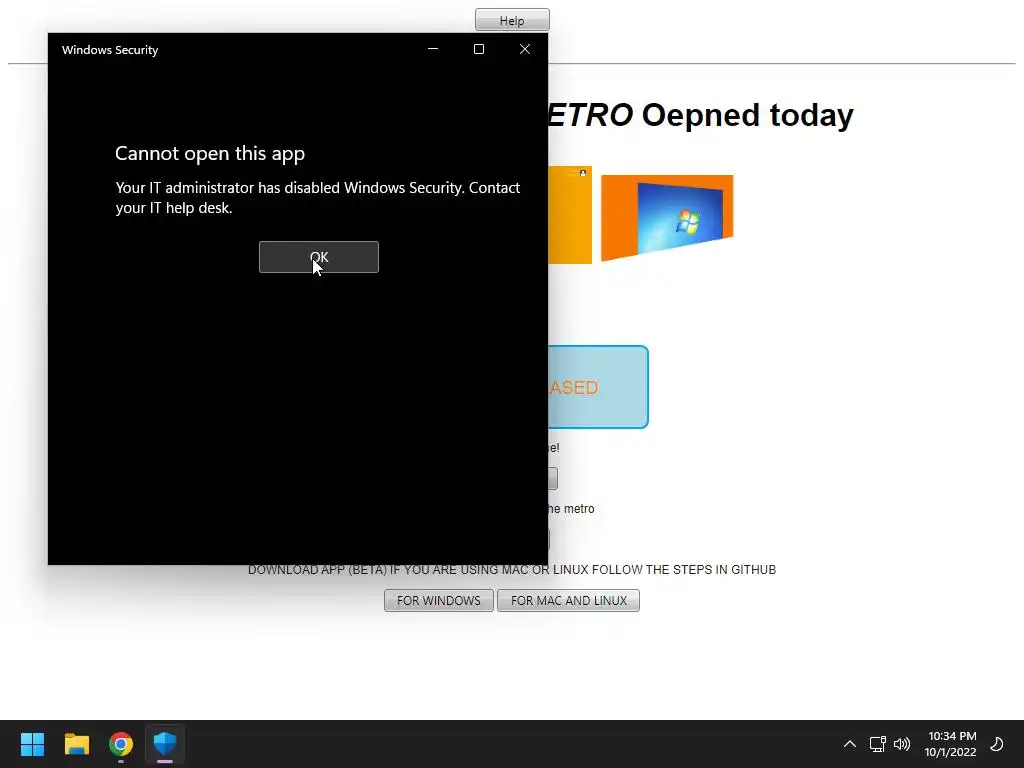Click the 'Oepned today' headline text
Screen dimensions: 1024x768
coord(747,116)
